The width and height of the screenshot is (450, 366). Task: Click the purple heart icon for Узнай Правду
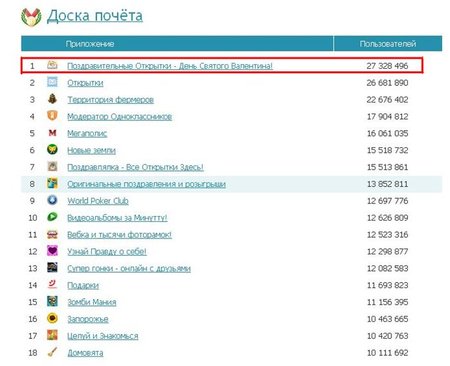point(52,251)
